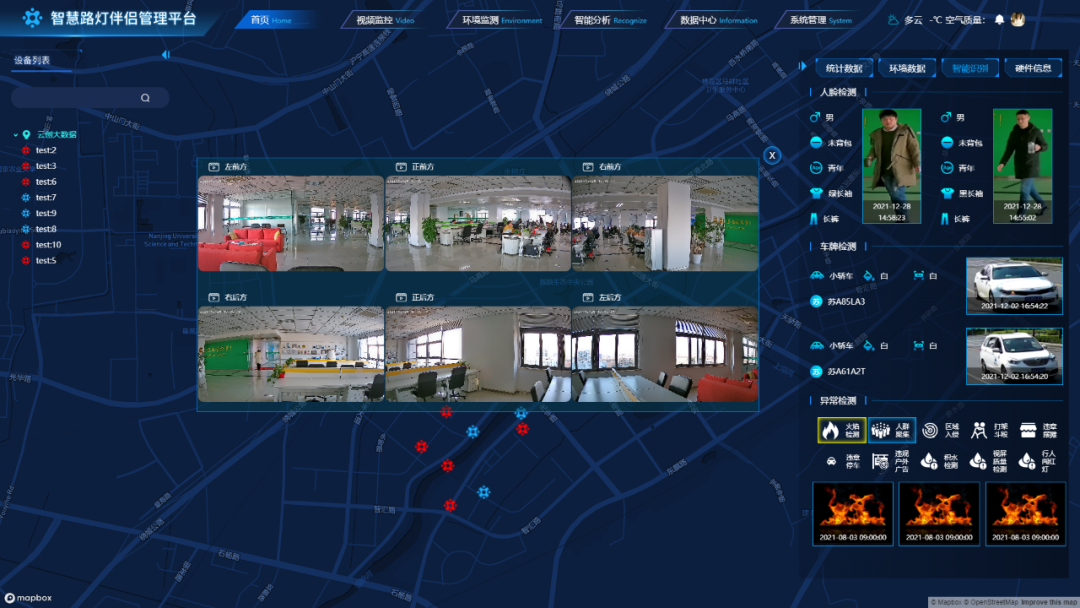Click the user avatar in the header
This screenshot has height=608, width=1080.
[x=1018, y=19]
